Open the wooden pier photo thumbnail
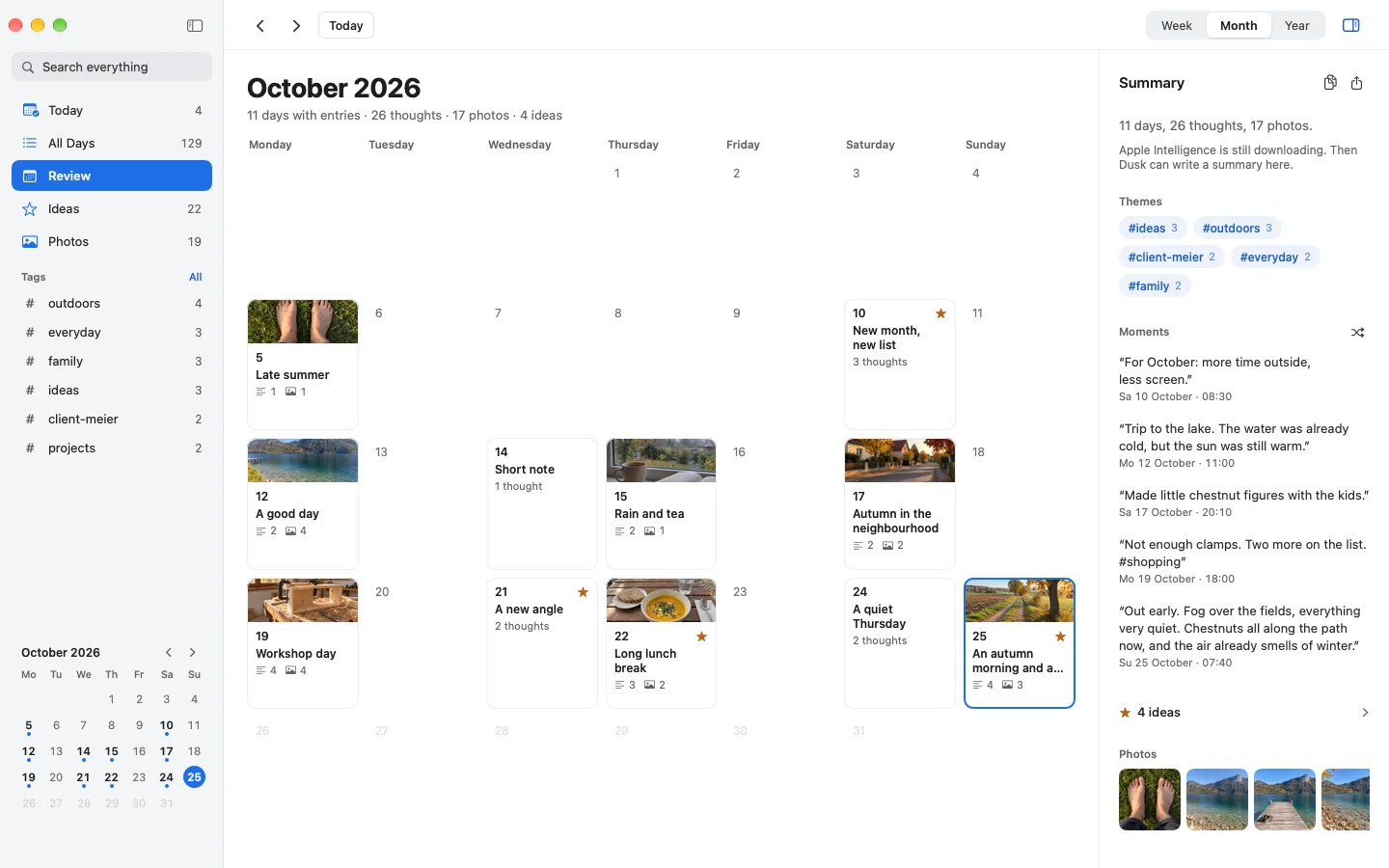The width and height of the screenshot is (1389, 868). pyautogui.click(x=1285, y=800)
